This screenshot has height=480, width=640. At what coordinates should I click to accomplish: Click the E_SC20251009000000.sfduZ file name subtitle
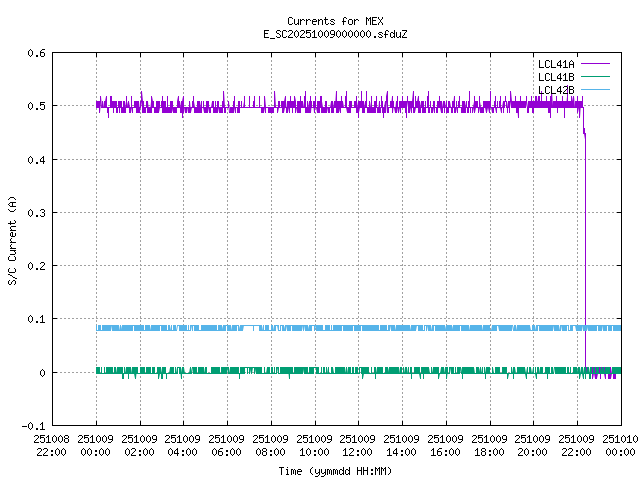point(335,34)
